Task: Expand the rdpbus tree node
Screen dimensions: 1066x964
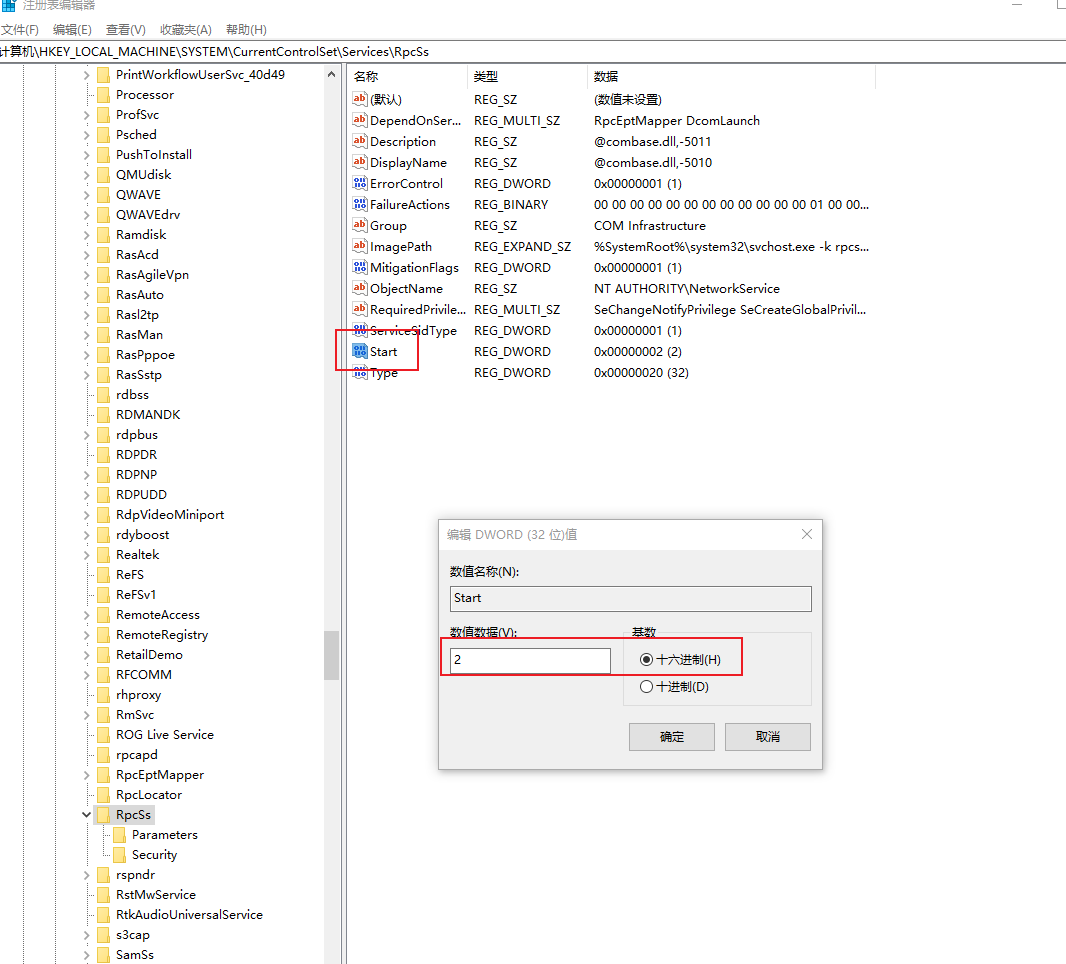Action: coord(87,435)
